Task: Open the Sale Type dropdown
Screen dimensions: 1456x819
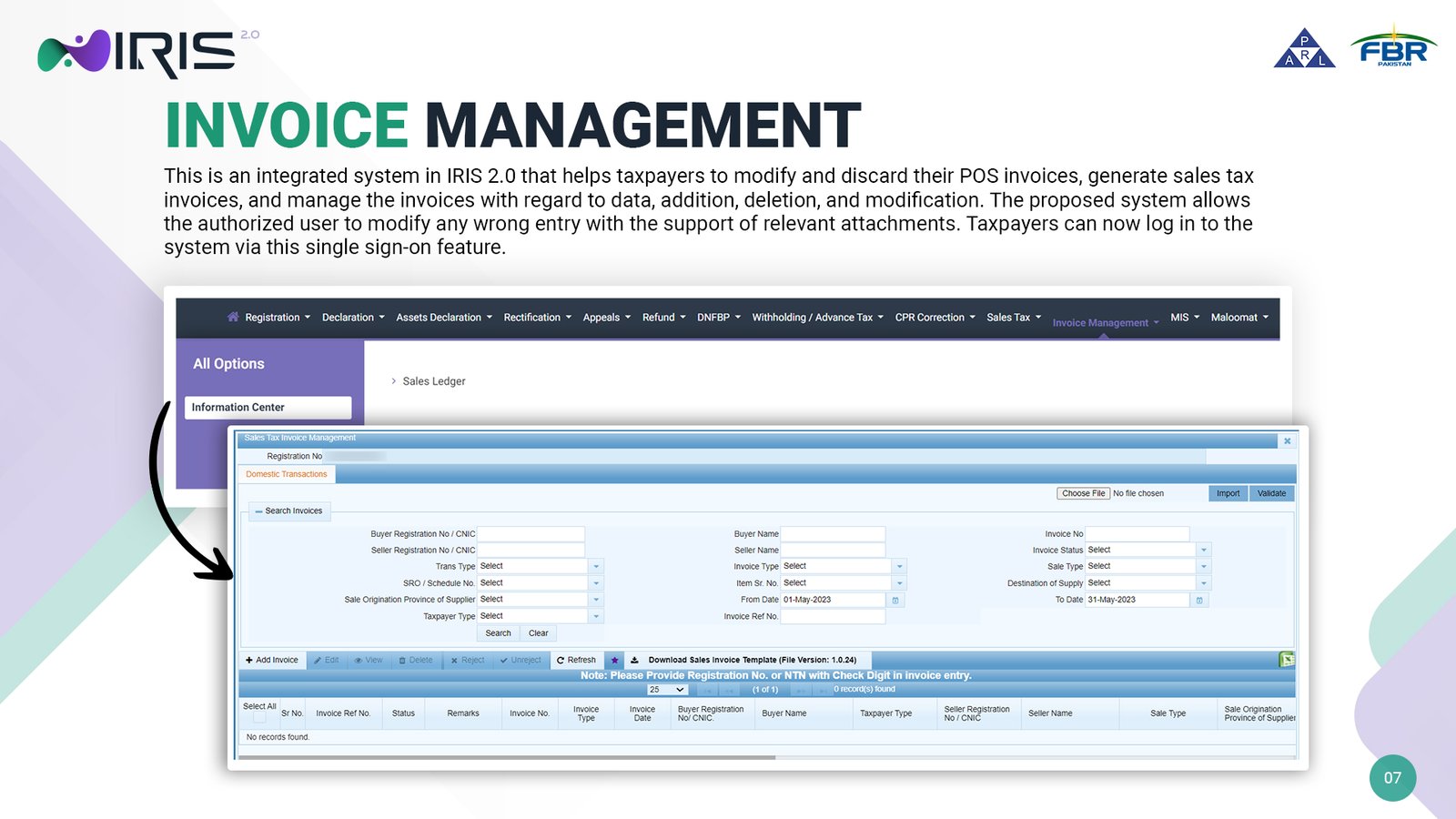Action: 1203,567
